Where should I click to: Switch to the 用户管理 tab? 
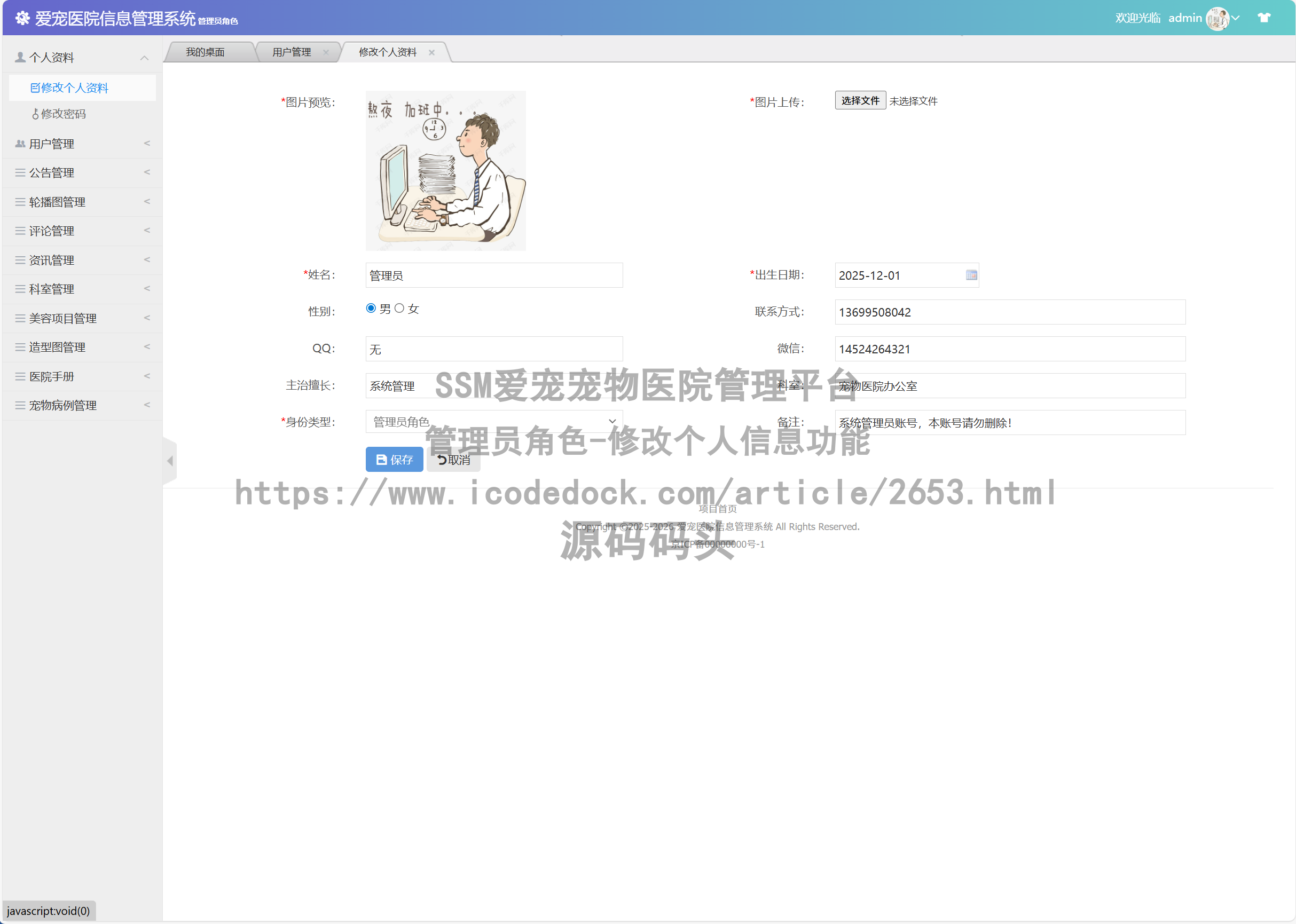pos(292,52)
